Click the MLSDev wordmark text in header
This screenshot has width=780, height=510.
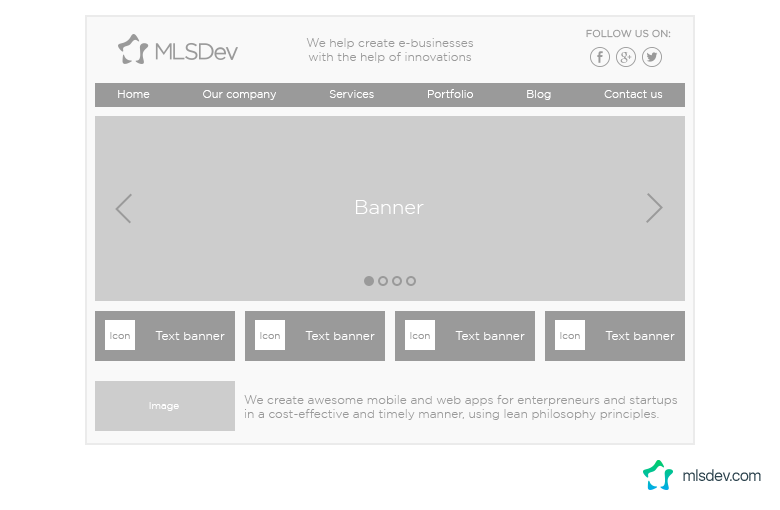click(x=196, y=52)
